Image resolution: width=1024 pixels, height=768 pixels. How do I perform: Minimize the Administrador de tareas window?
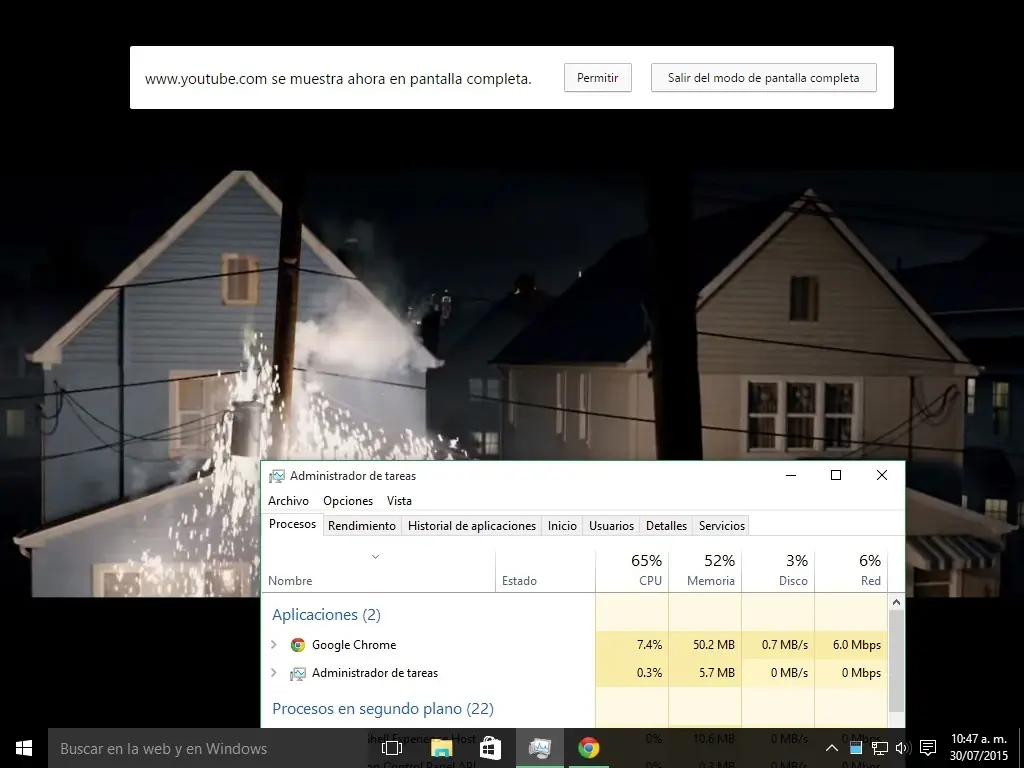tap(791, 475)
